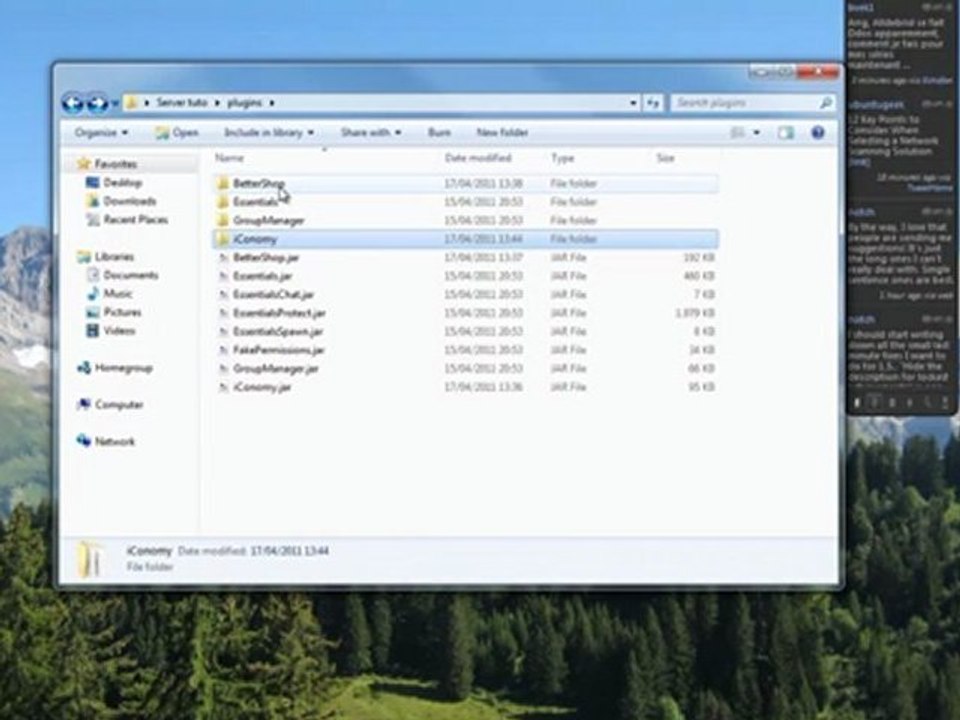Select Libraries in navigation pane
The height and width of the screenshot is (720, 960).
coord(114,257)
